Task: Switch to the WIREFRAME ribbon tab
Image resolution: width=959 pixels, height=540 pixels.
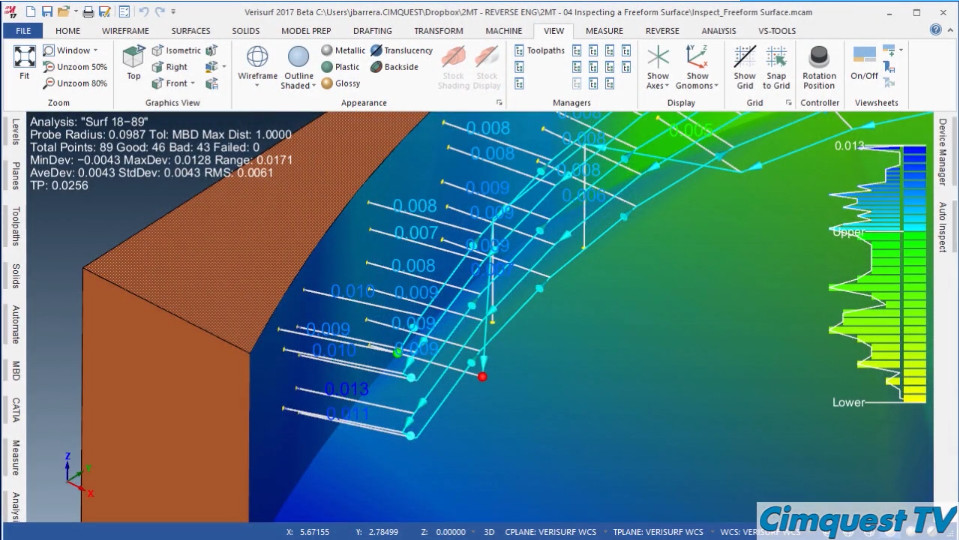Action: [125, 31]
